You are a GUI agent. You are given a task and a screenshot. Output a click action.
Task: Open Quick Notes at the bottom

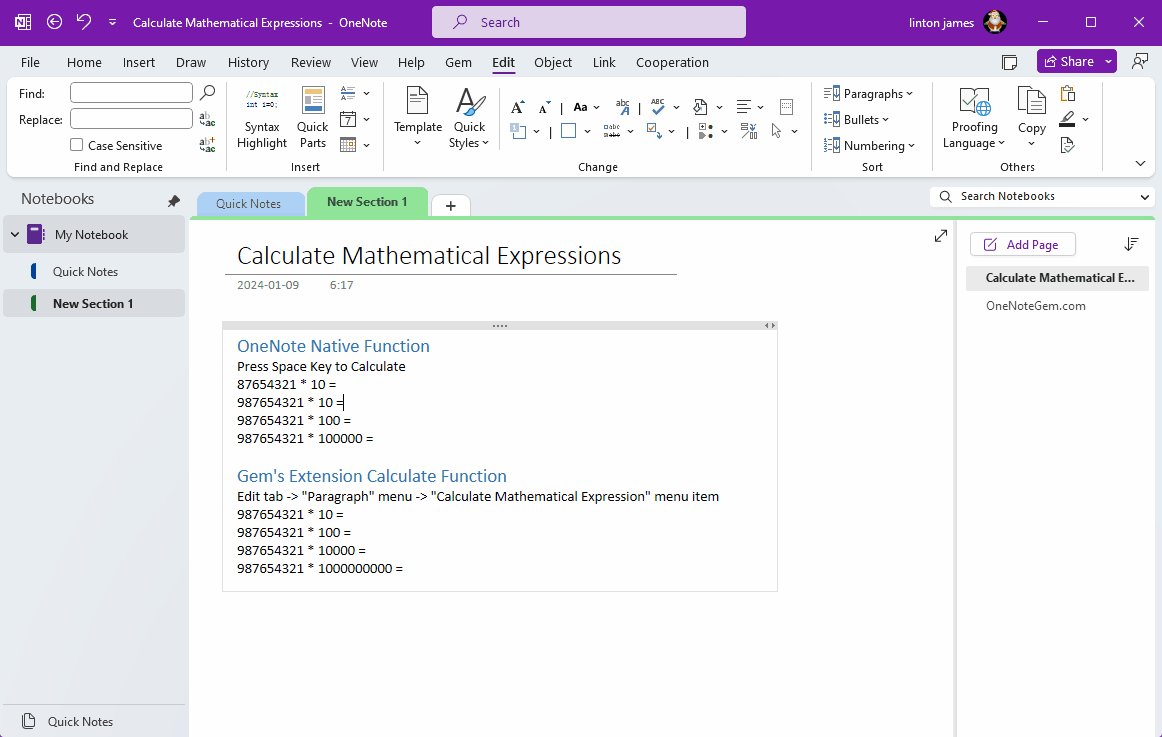80,721
